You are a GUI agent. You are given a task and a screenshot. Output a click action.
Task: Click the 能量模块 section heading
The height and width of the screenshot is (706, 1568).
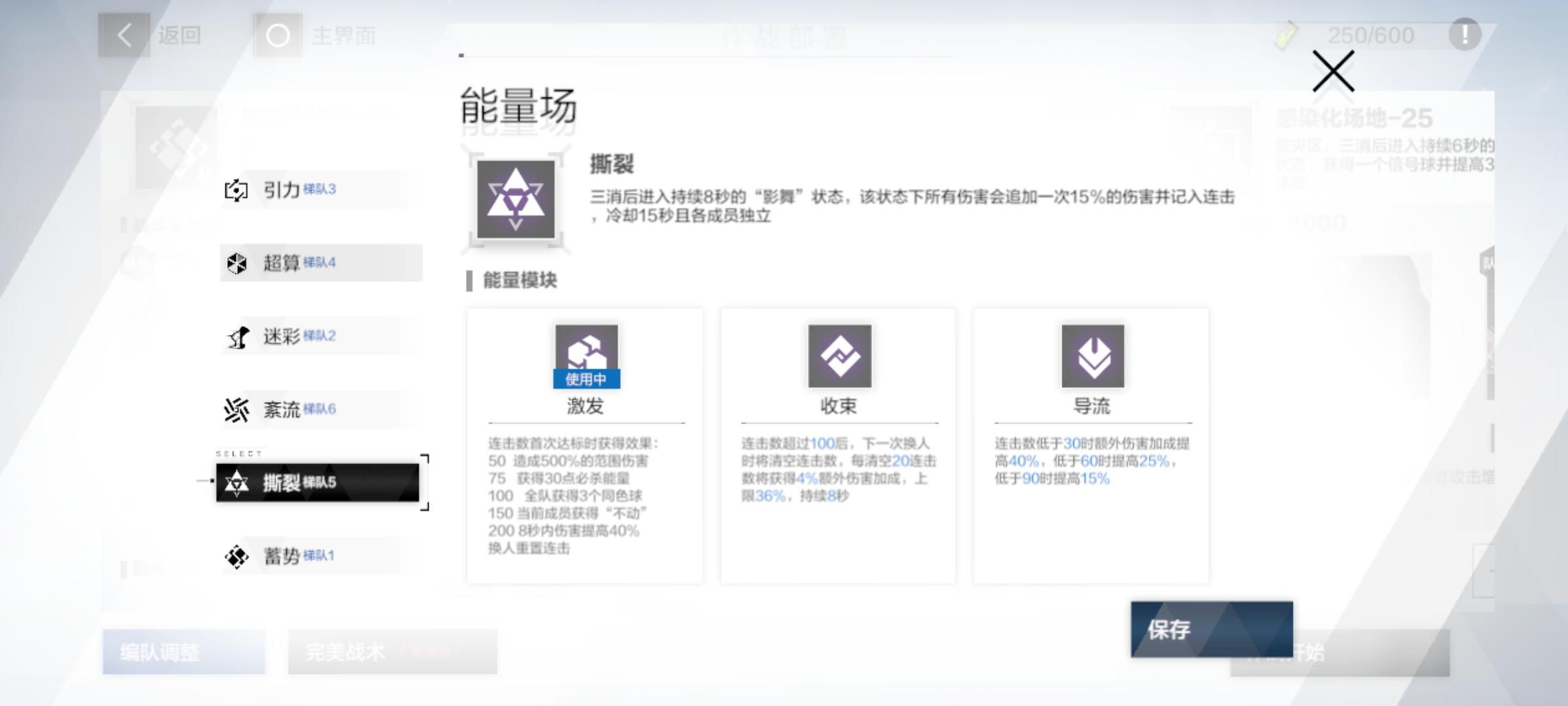pos(520,280)
